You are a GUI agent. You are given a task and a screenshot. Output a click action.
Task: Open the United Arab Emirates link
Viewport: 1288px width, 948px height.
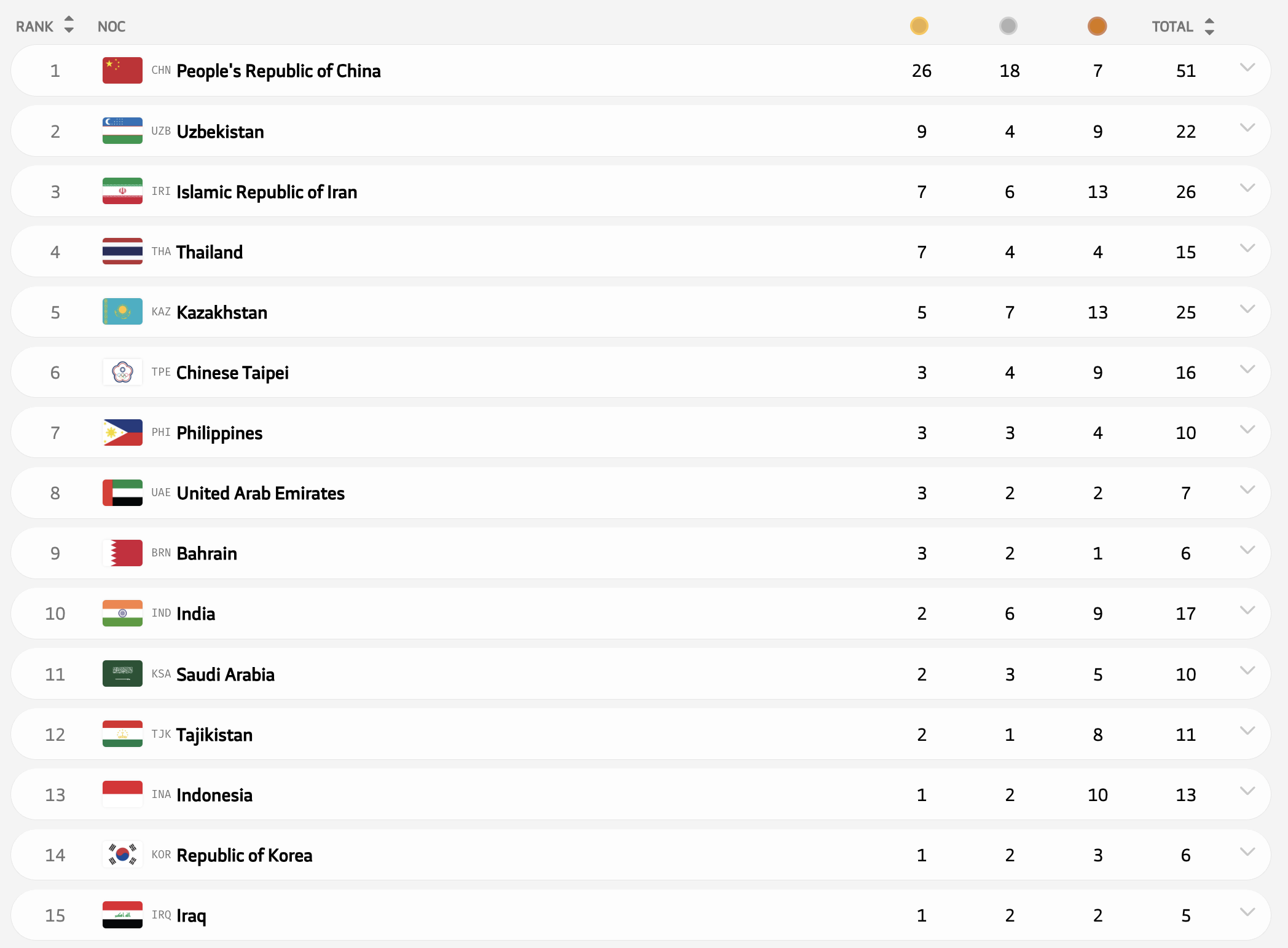tap(260, 493)
